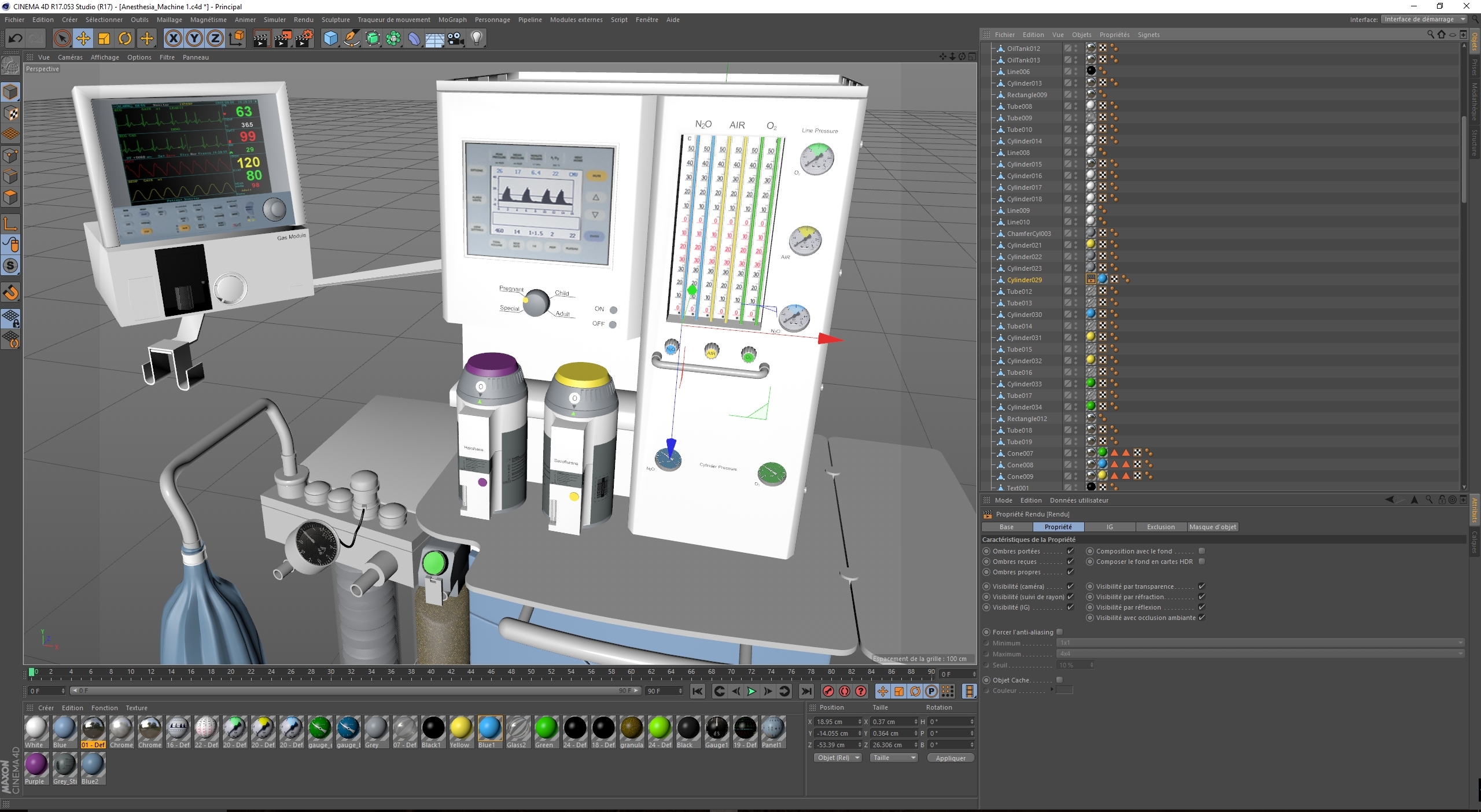The width and height of the screenshot is (1481, 812).
Task: Click the Appliquer button
Action: 951,758
